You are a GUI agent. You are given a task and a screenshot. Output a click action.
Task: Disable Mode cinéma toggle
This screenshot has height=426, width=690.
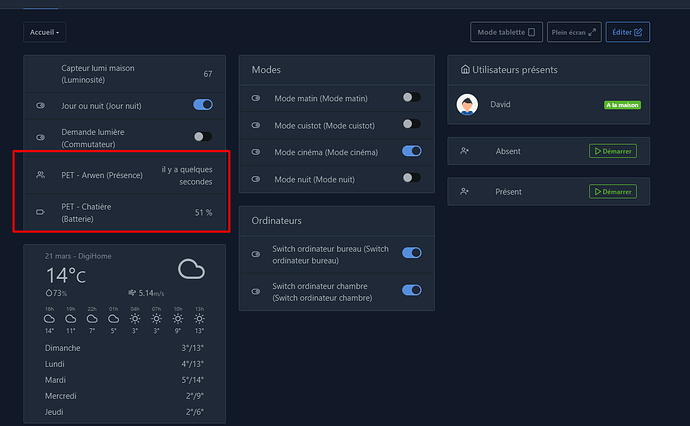(410, 151)
